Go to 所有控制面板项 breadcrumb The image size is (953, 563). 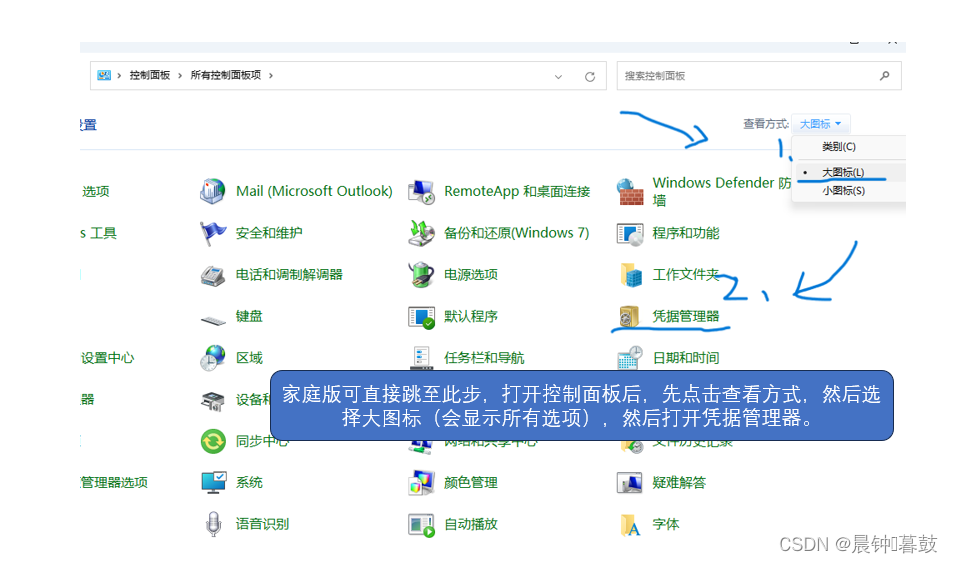[225, 75]
